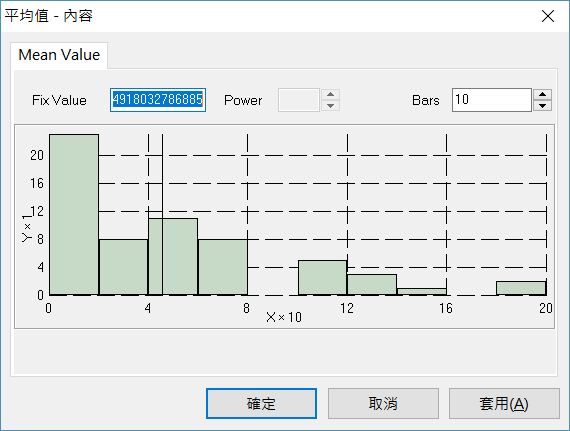570x431 pixels.
Task: Cancel the dialog with 取消 button
Action: pyautogui.click(x=383, y=403)
